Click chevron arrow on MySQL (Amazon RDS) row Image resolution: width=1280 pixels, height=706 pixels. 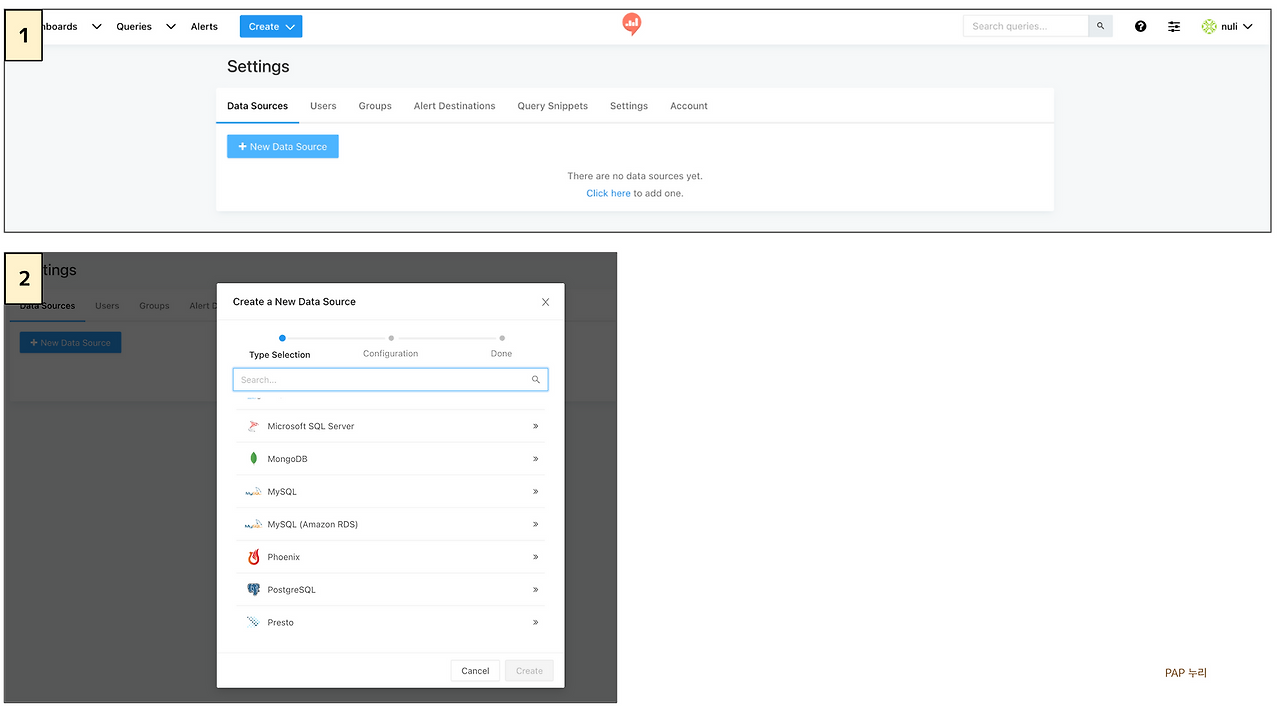point(536,524)
